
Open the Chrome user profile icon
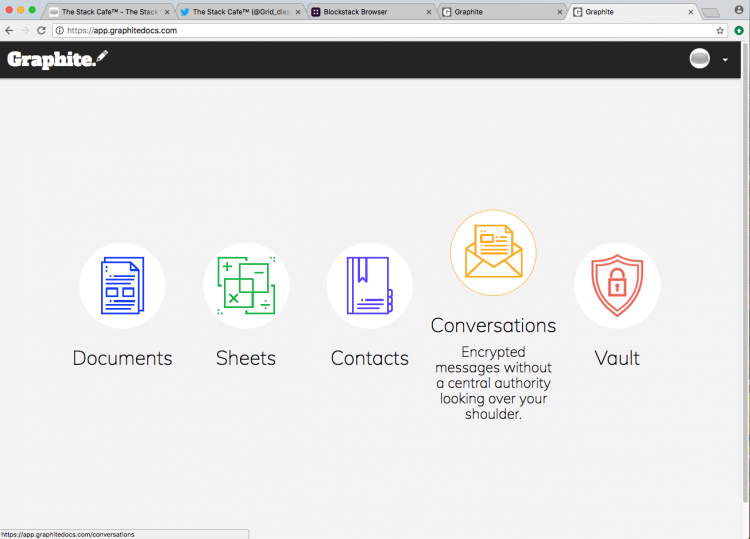point(739,10)
